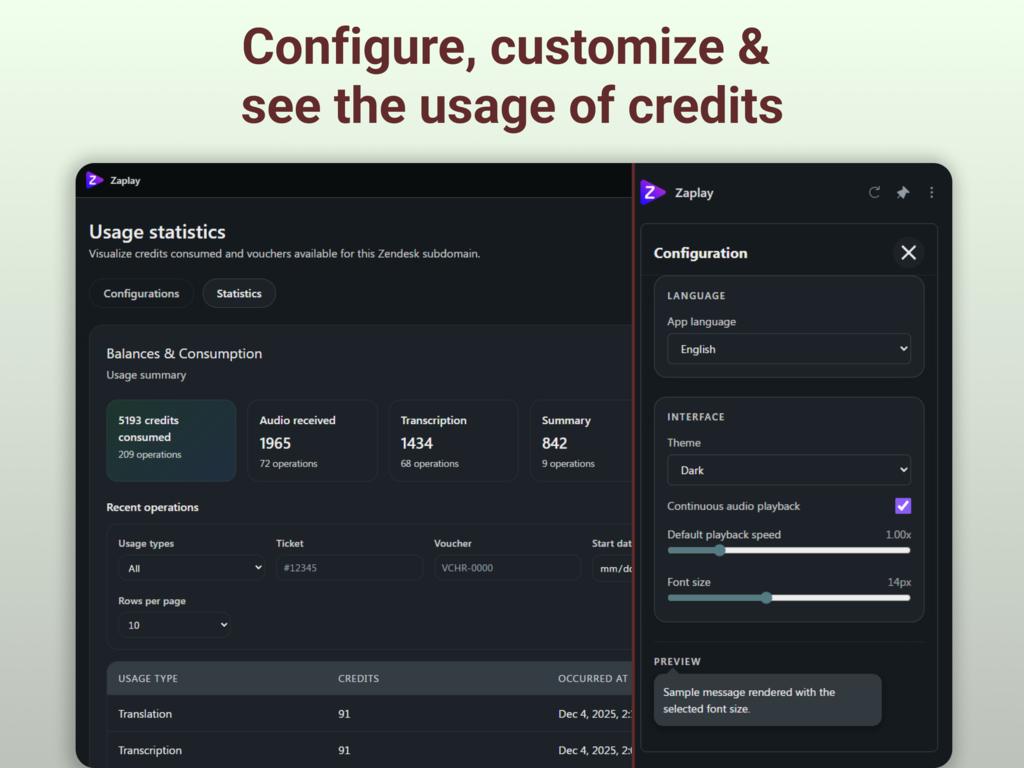Click the Default playback speed slider
The image size is (1024, 768).
pyautogui.click(x=788, y=550)
